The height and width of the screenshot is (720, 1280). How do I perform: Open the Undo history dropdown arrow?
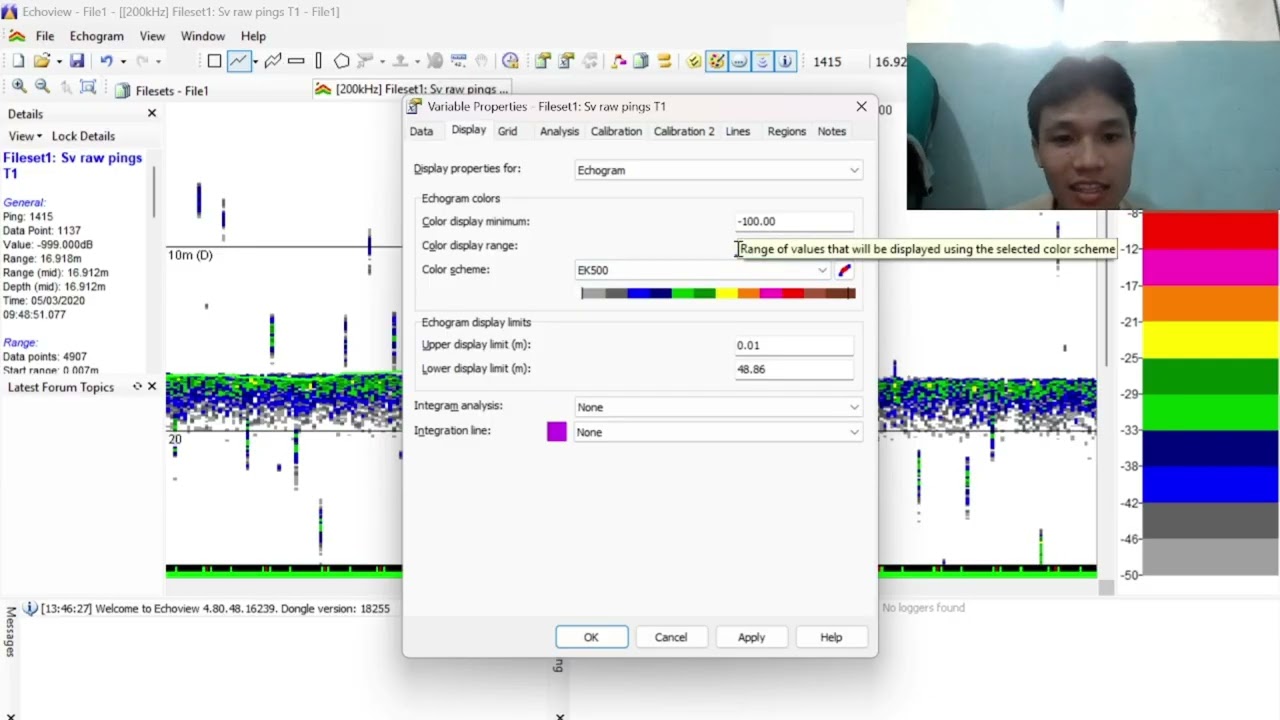[x=123, y=62]
